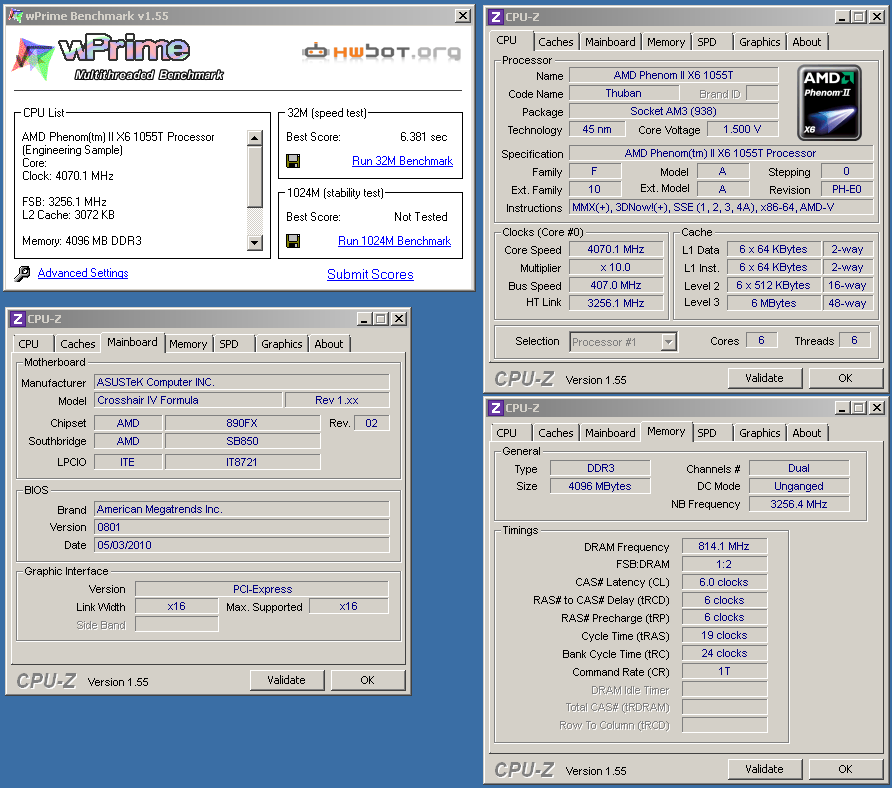Image resolution: width=892 pixels, height=788 pixels.
Task: Click the wPrime title bar app icon
Action: coord(15,16)
